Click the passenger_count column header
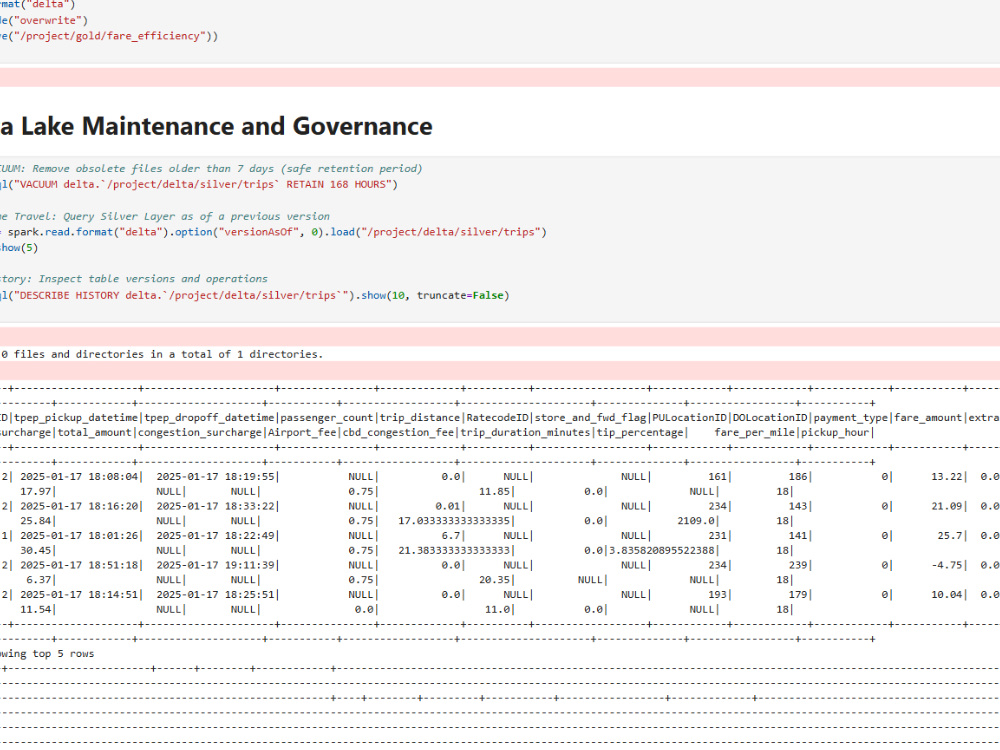 coord(327,418)
